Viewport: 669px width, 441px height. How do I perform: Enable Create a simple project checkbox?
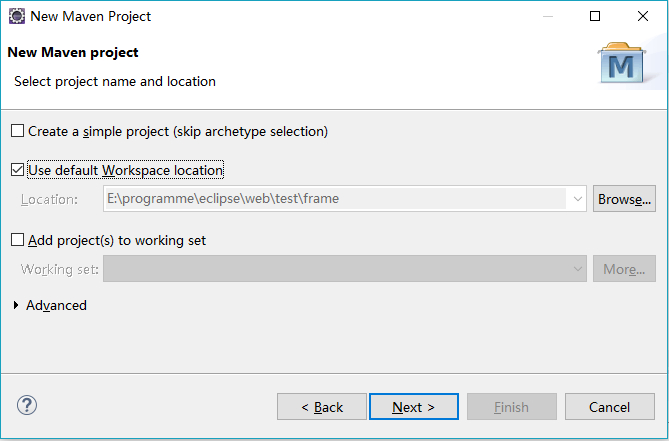pos(17,131)
